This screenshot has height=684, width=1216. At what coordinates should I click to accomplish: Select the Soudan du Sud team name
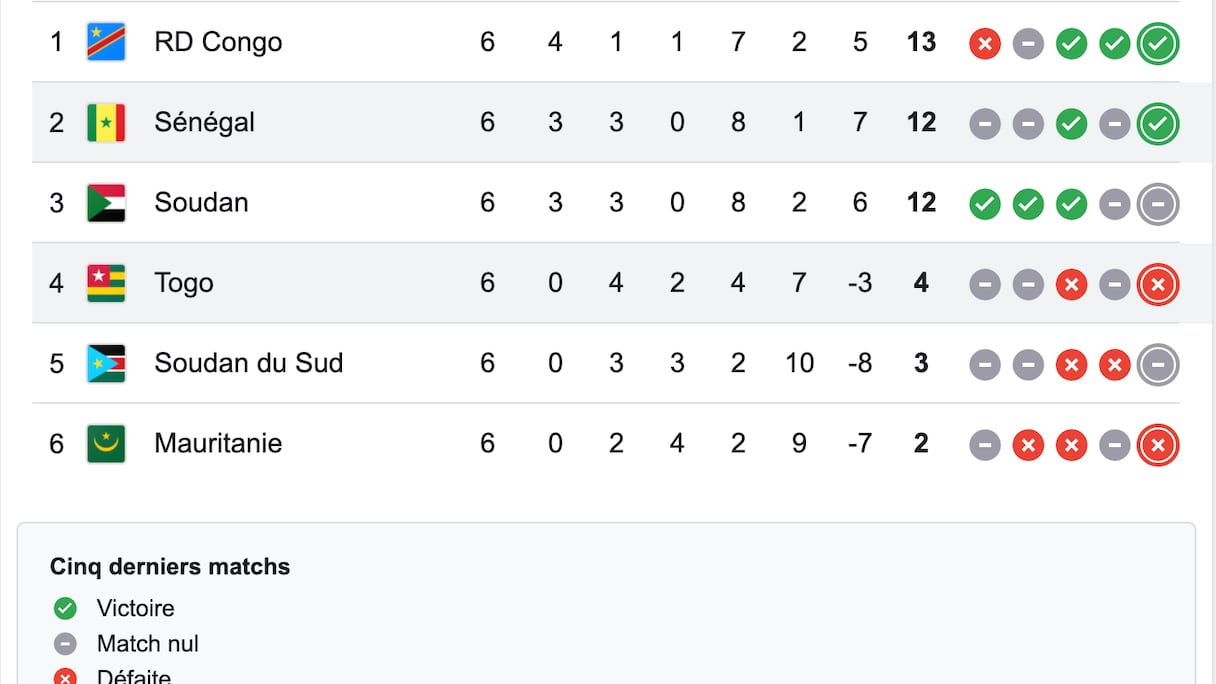click(x=248, y=363)
